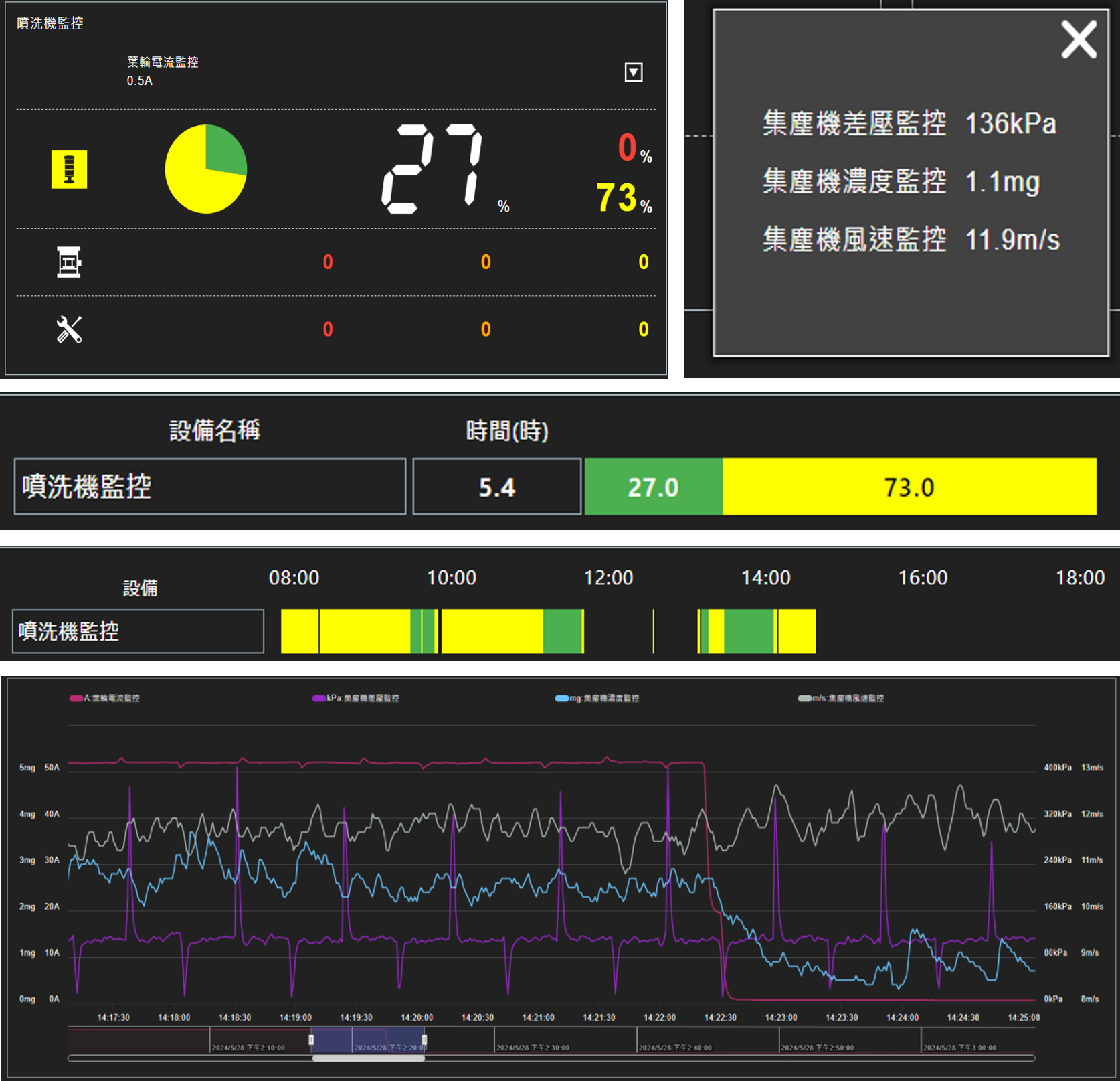Click right handle of chart zoom range

(424, 1040)
